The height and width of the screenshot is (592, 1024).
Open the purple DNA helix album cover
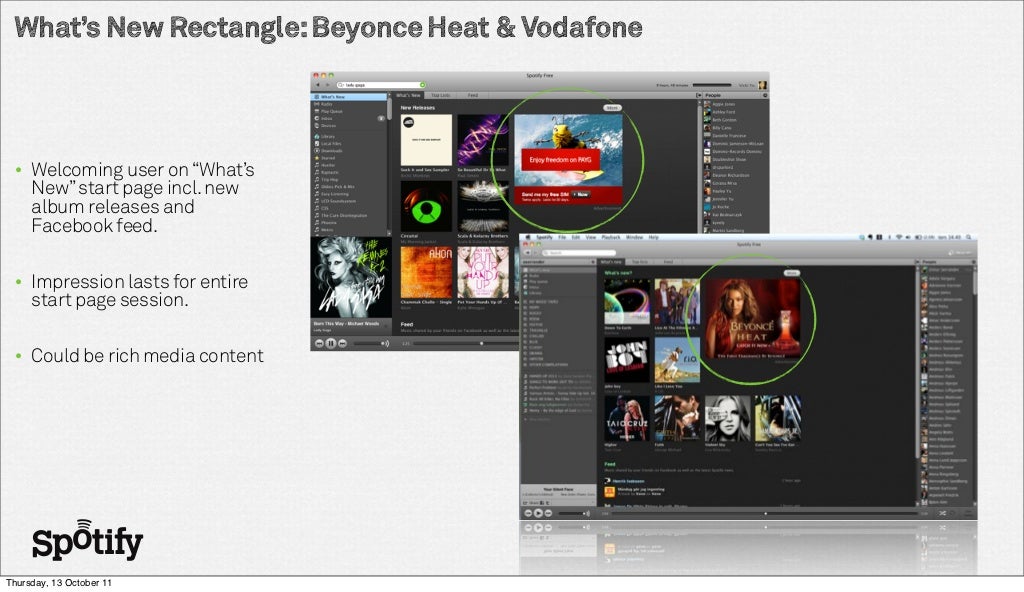pos(483,140)
